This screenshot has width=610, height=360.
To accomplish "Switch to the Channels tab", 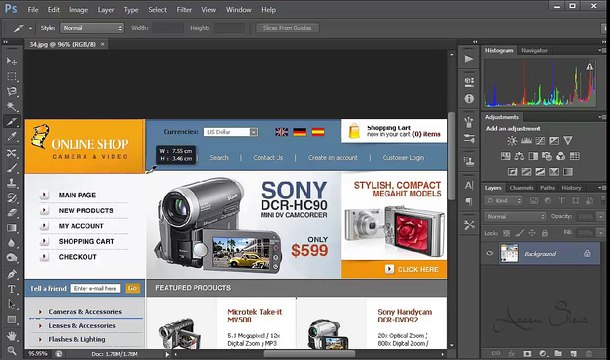I will pos(521,188).
